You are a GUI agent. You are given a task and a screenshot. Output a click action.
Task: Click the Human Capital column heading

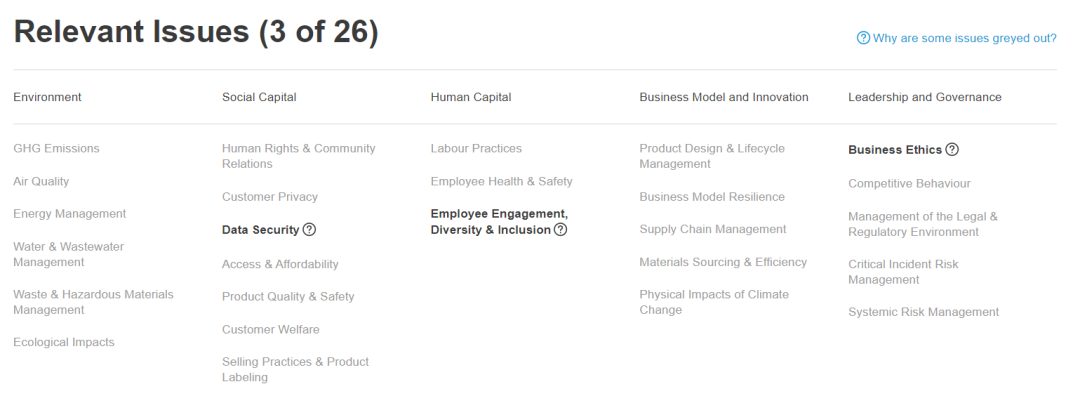pyautogui.click(x=470, y=97)
